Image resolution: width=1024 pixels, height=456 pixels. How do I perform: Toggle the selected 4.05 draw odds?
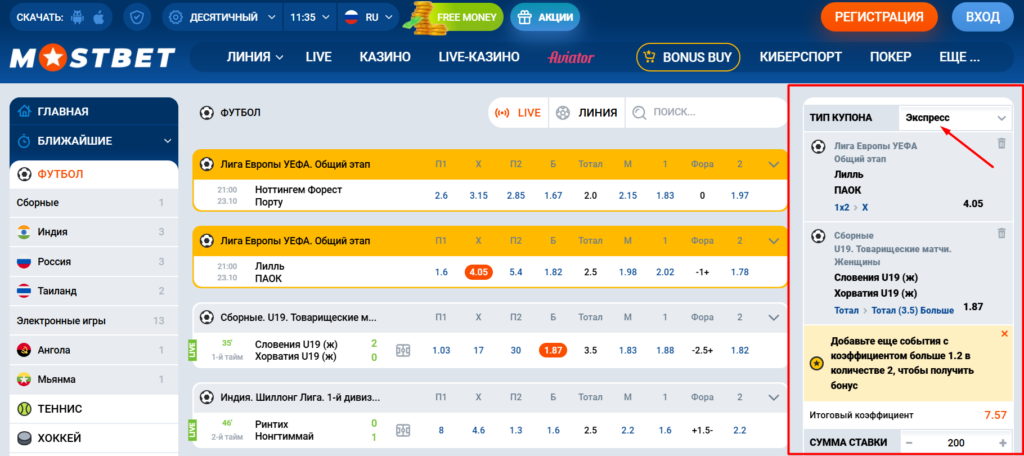click(x=478, y=272)
